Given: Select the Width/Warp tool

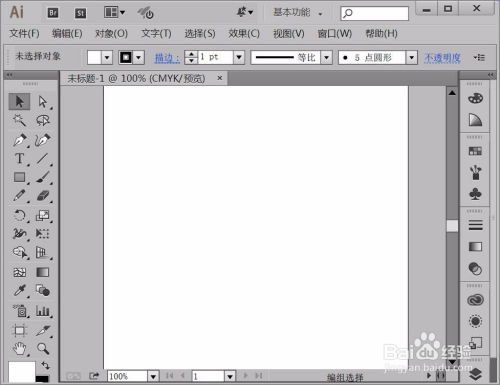Looking at the screenshot, I should point(19,234).
